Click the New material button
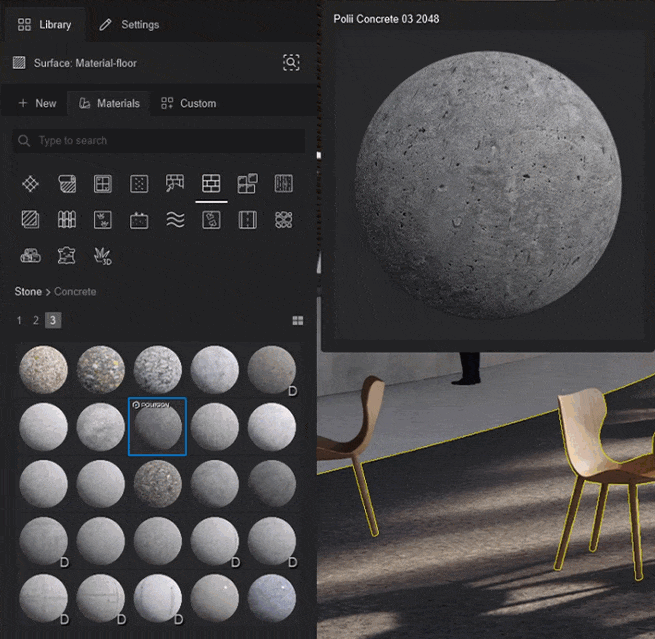655x639 pixels. pos(37,103)
